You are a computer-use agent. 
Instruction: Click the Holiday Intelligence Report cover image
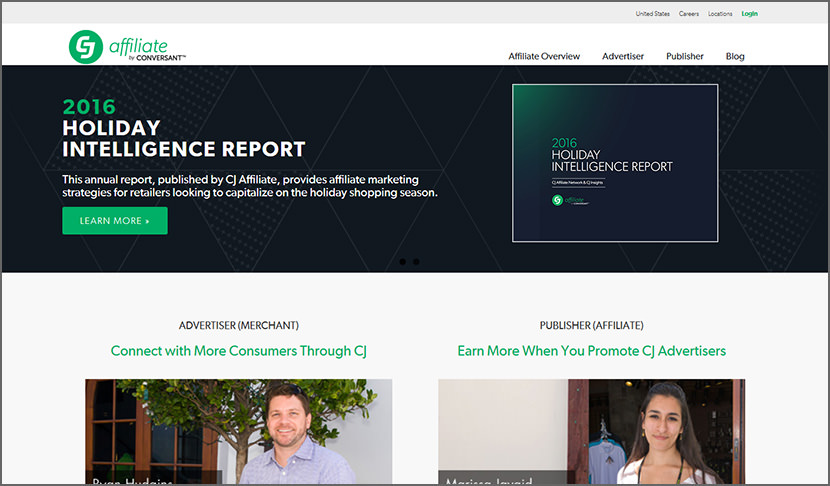pos(615,163)
